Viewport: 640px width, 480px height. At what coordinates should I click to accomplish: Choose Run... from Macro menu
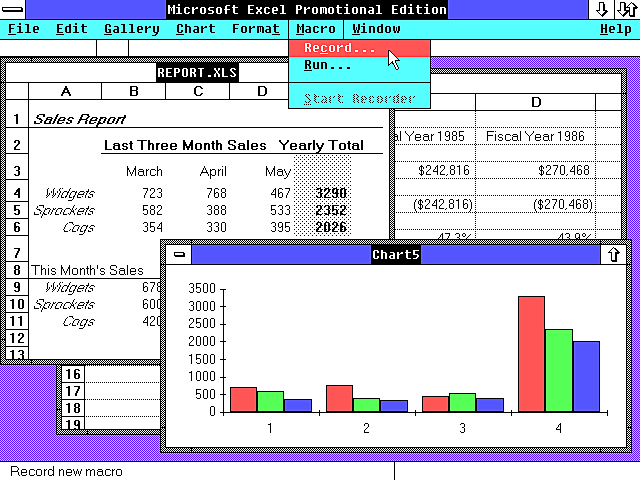(x=359, y=65)
